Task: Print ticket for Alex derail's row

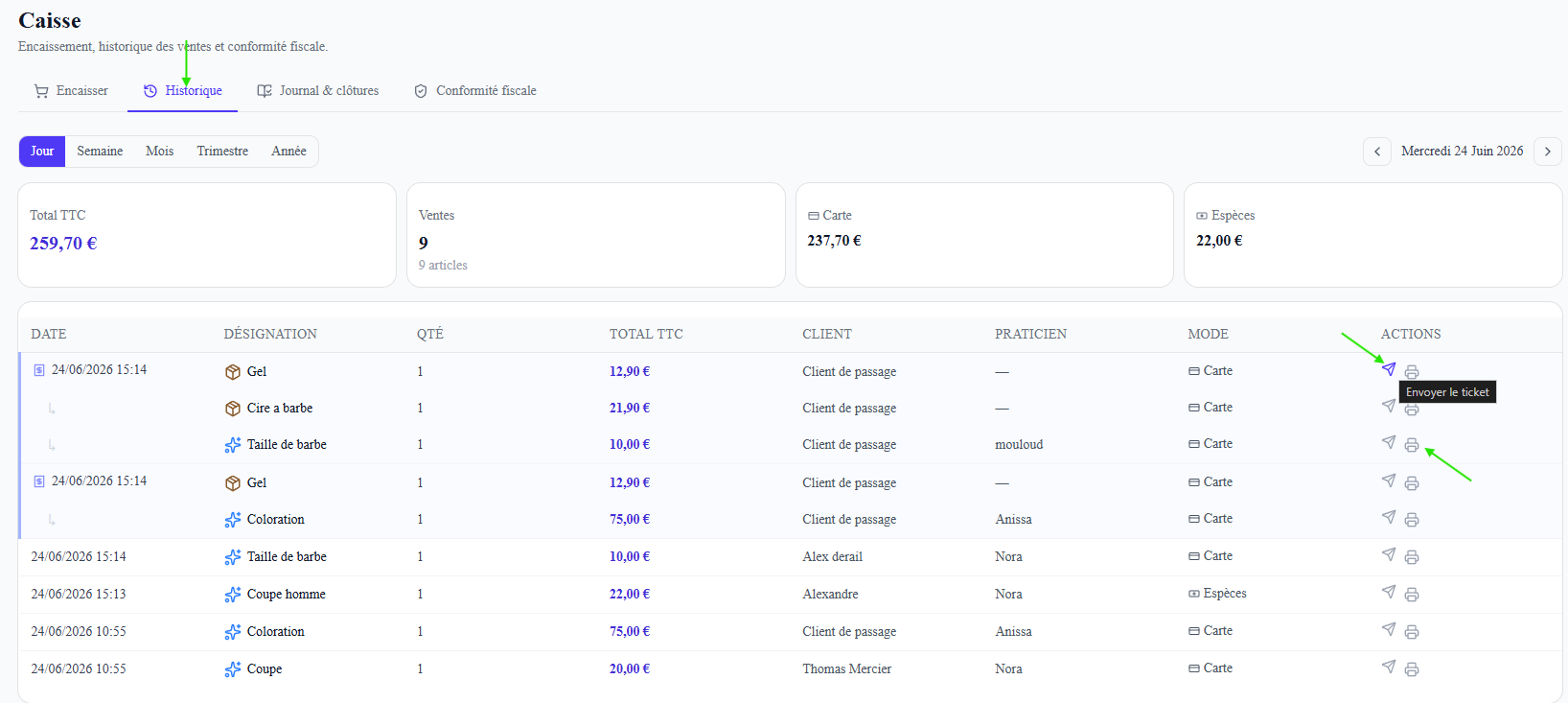Action: click(1412, 557)
